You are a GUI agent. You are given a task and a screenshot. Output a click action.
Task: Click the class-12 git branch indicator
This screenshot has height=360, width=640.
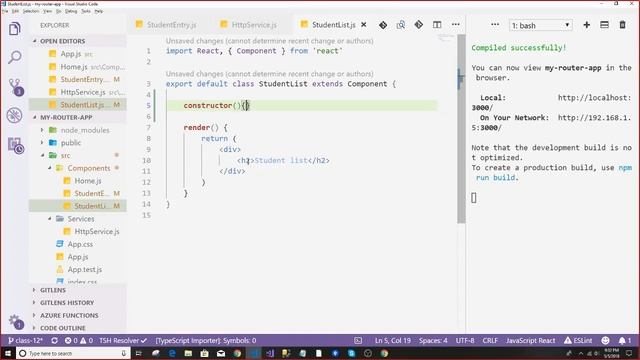26,340
